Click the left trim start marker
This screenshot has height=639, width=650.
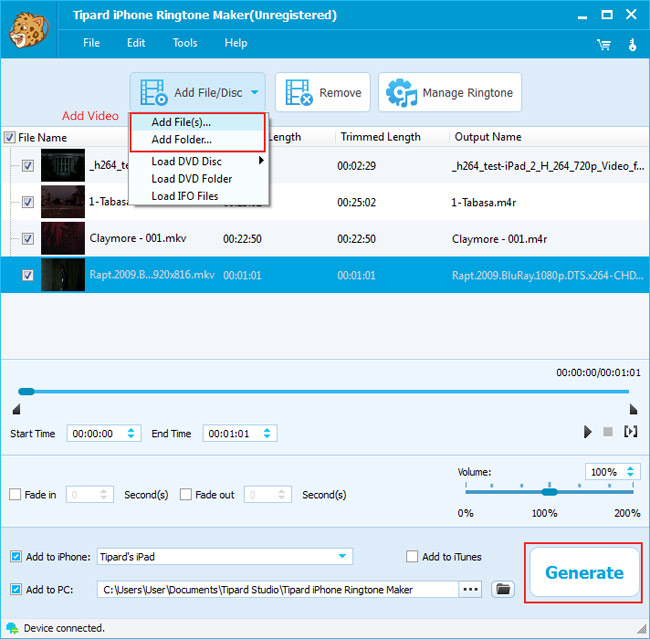(x=16, y=409)
